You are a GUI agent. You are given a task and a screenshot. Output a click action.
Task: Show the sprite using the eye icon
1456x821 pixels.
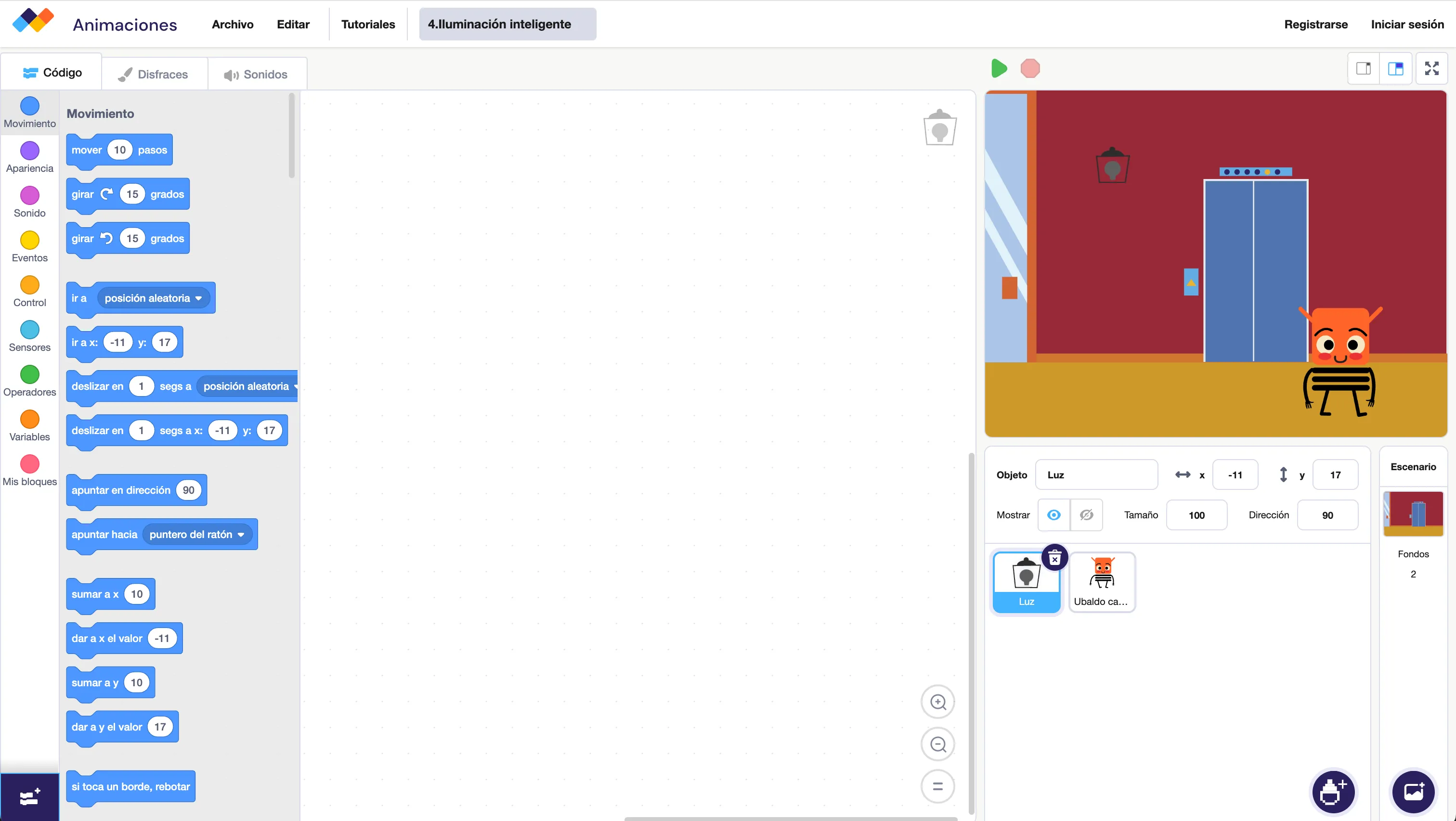click(1053, 515)
